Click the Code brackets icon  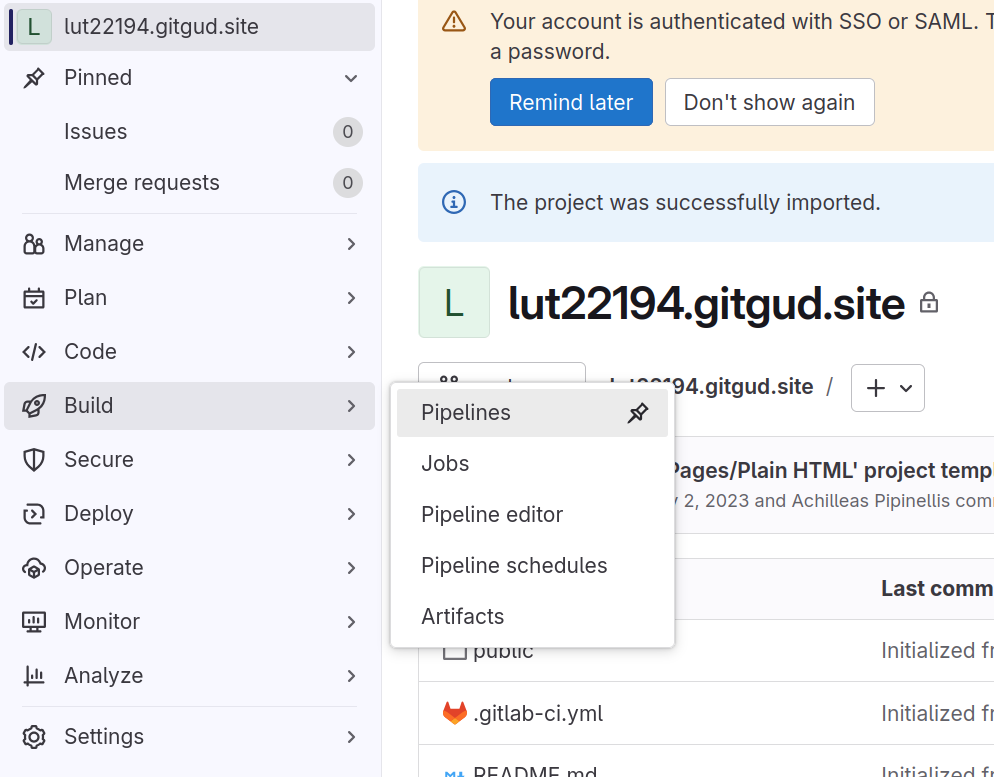34,352
